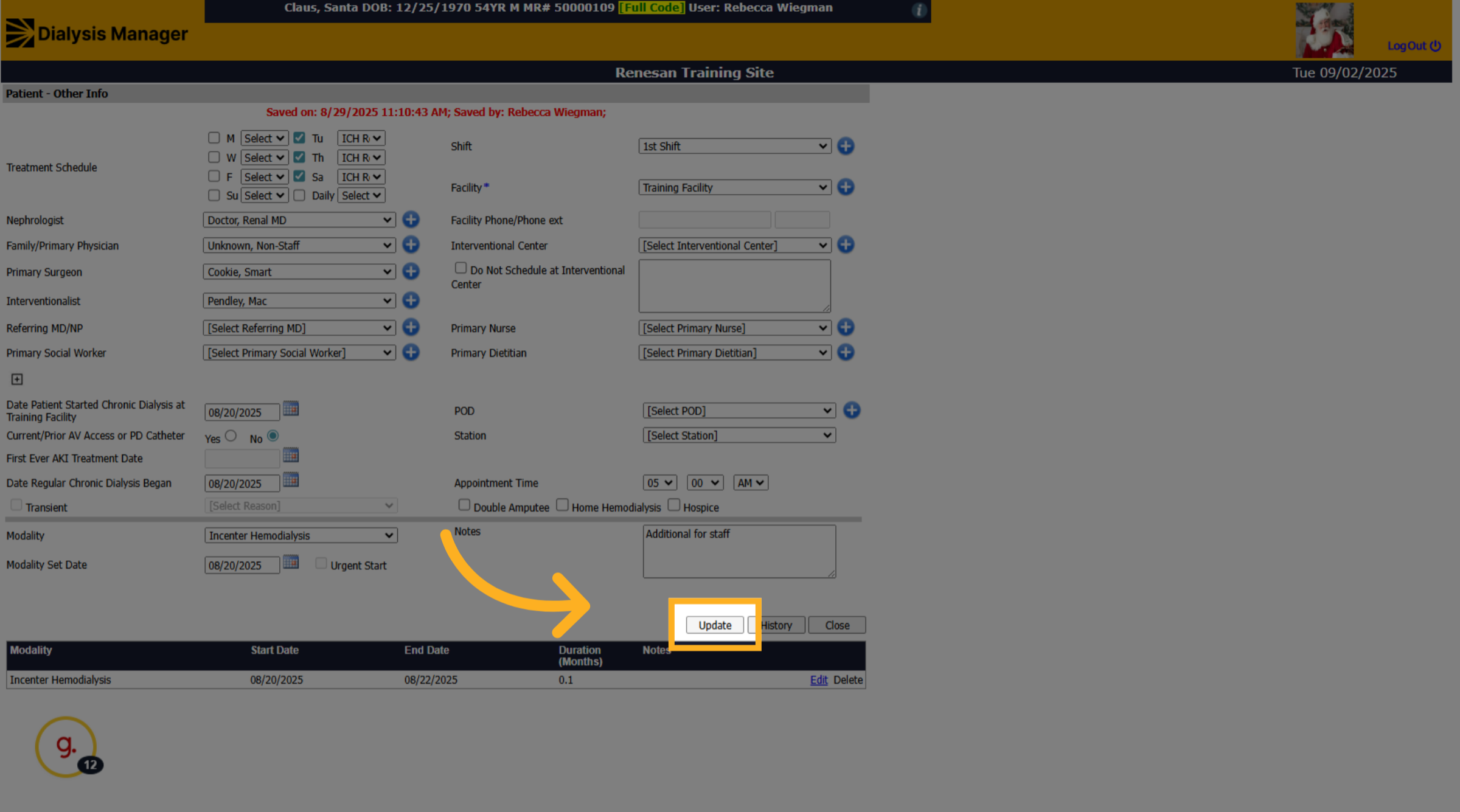Viewport: 1460px width, 812px height.
Task: Select Yes for AV Access or PD Catheter
Action: pos(231,435)
